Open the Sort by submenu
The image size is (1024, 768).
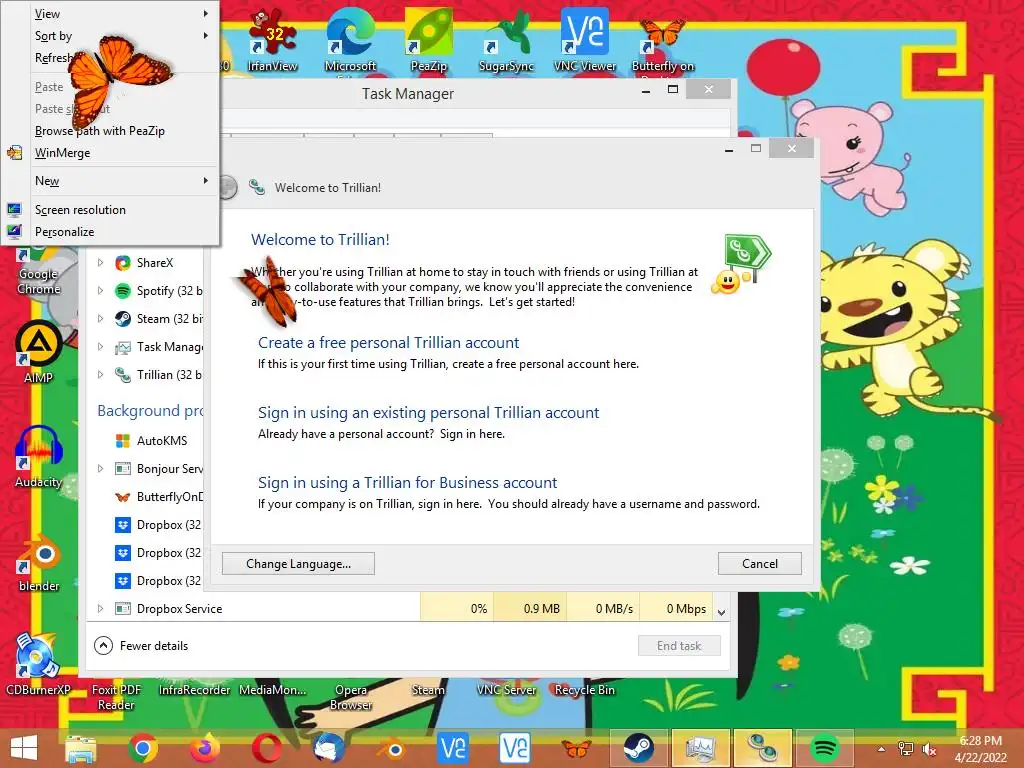point(110,36)
